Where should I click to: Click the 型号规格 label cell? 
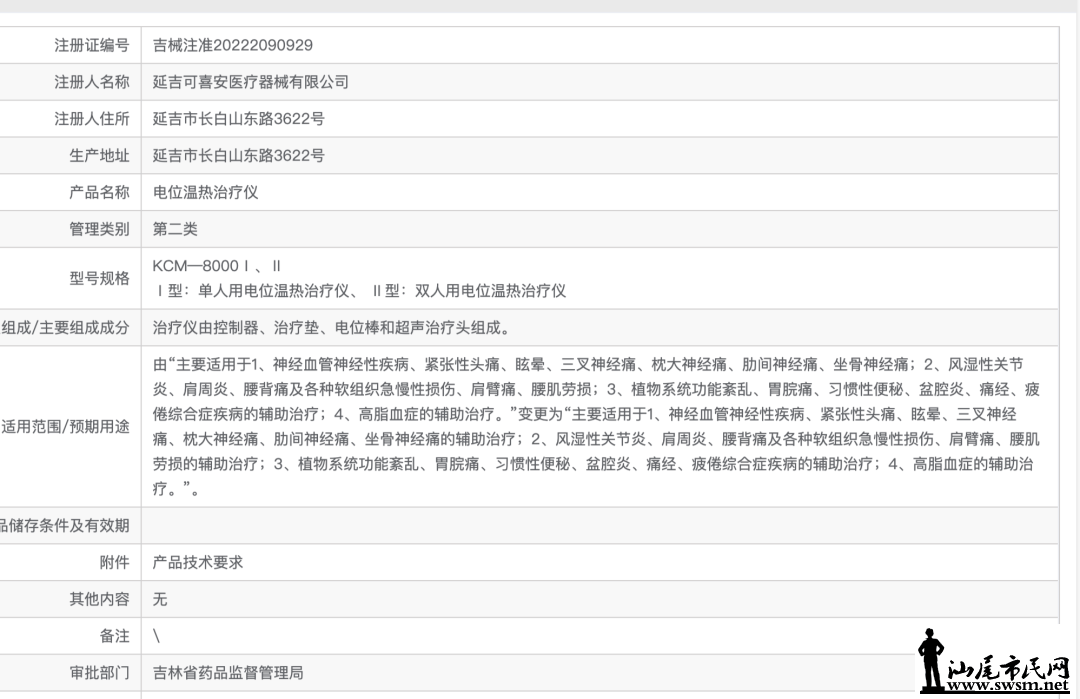(x=100, y=278)
